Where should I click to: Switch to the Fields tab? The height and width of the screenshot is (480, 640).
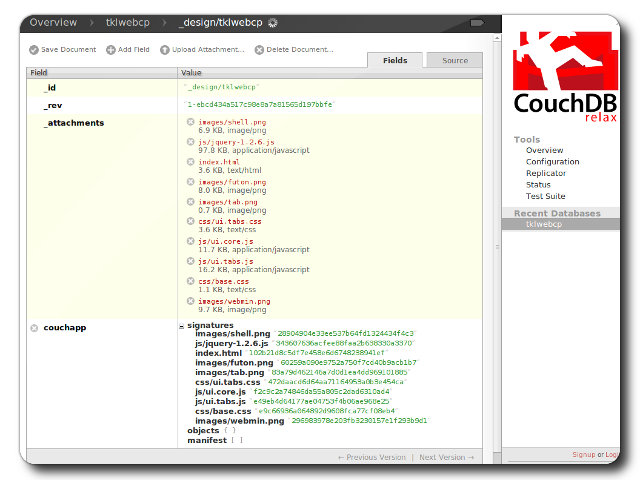pos(395,60)
